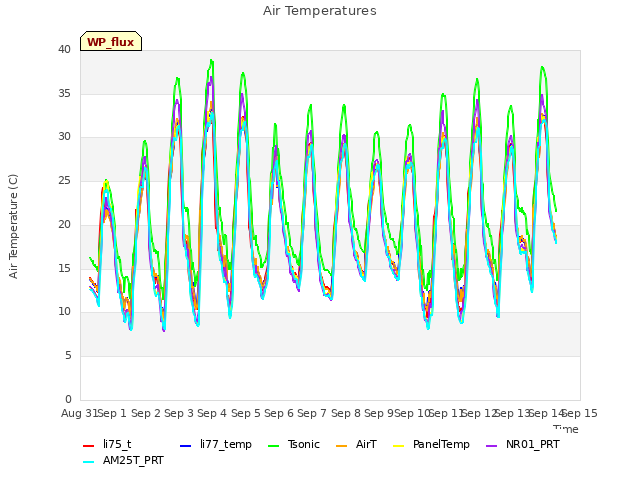
Task: Click the Sep 3 x-axis label
Action: pos(179,413)
